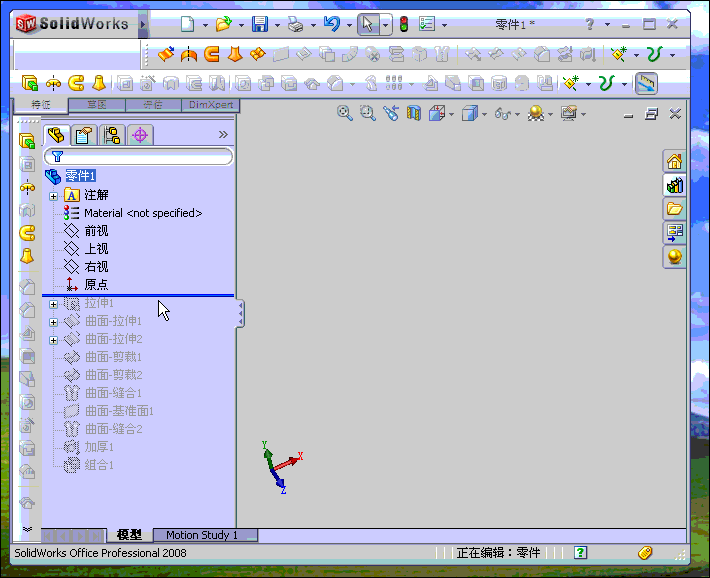Click the Section View icon
Image resolution: width=710 pixels, height=578 pixels.
[413, 113]
